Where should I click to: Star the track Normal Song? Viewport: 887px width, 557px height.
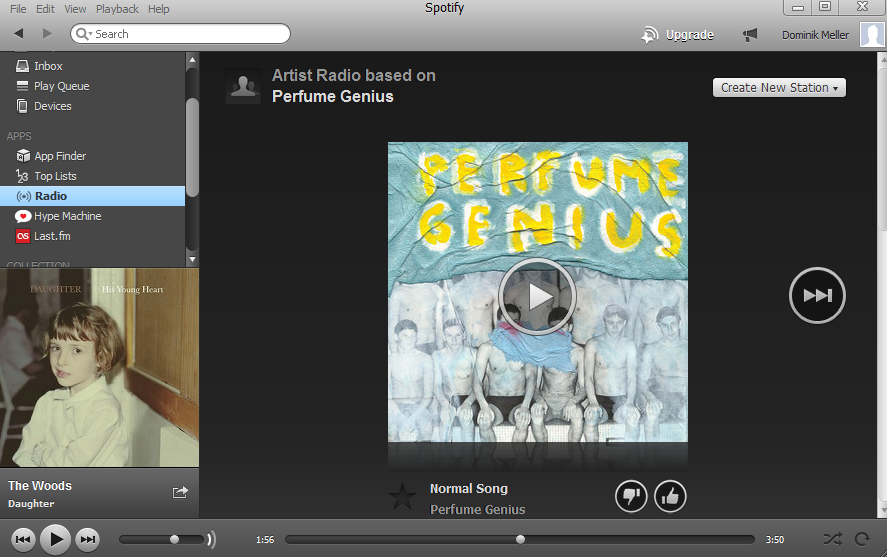(402, 497)
